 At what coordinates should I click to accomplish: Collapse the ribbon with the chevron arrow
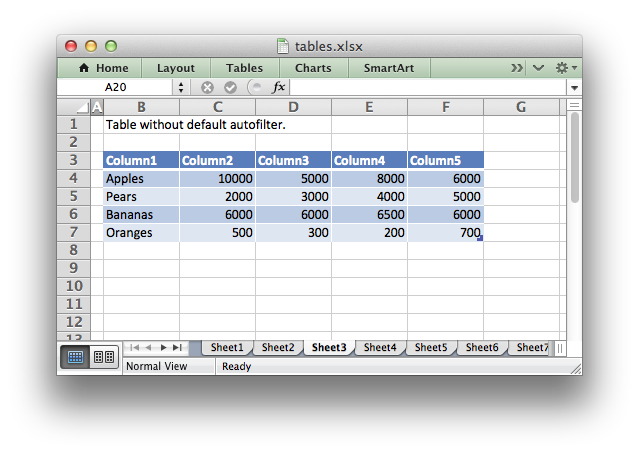(x=538, y=68)
